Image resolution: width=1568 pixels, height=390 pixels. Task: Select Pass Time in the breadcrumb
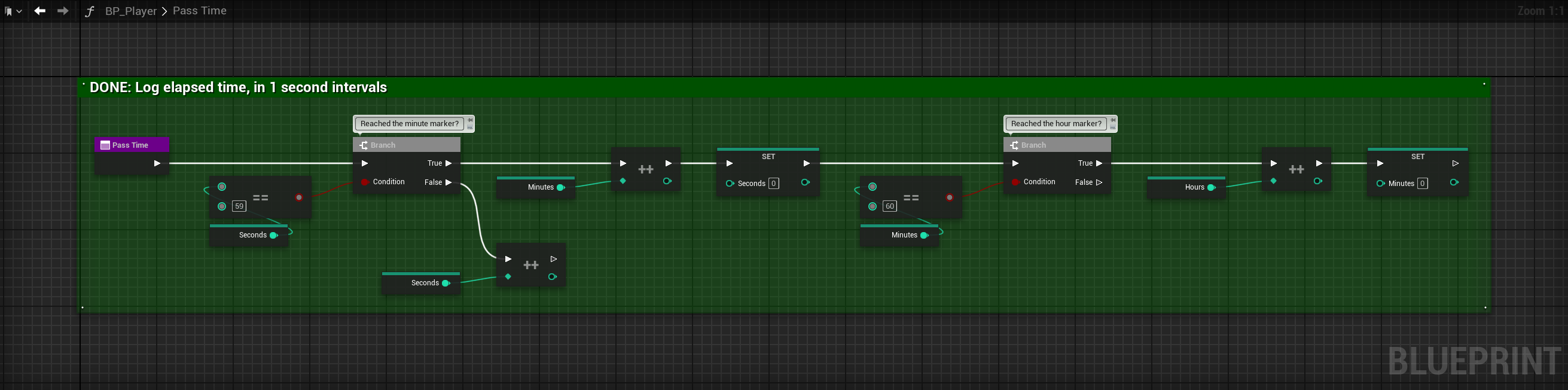200,11
